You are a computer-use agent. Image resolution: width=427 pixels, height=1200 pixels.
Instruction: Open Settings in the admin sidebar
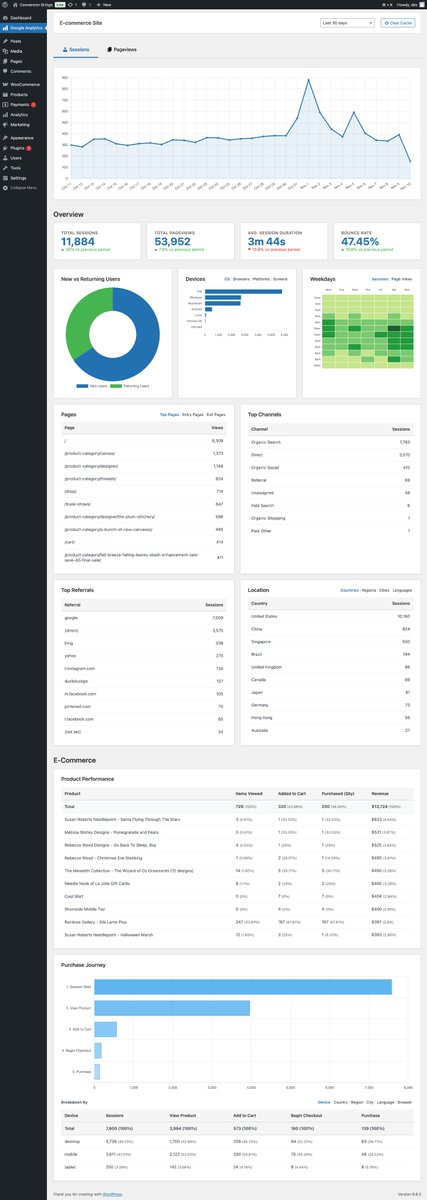tap(23, 178)
